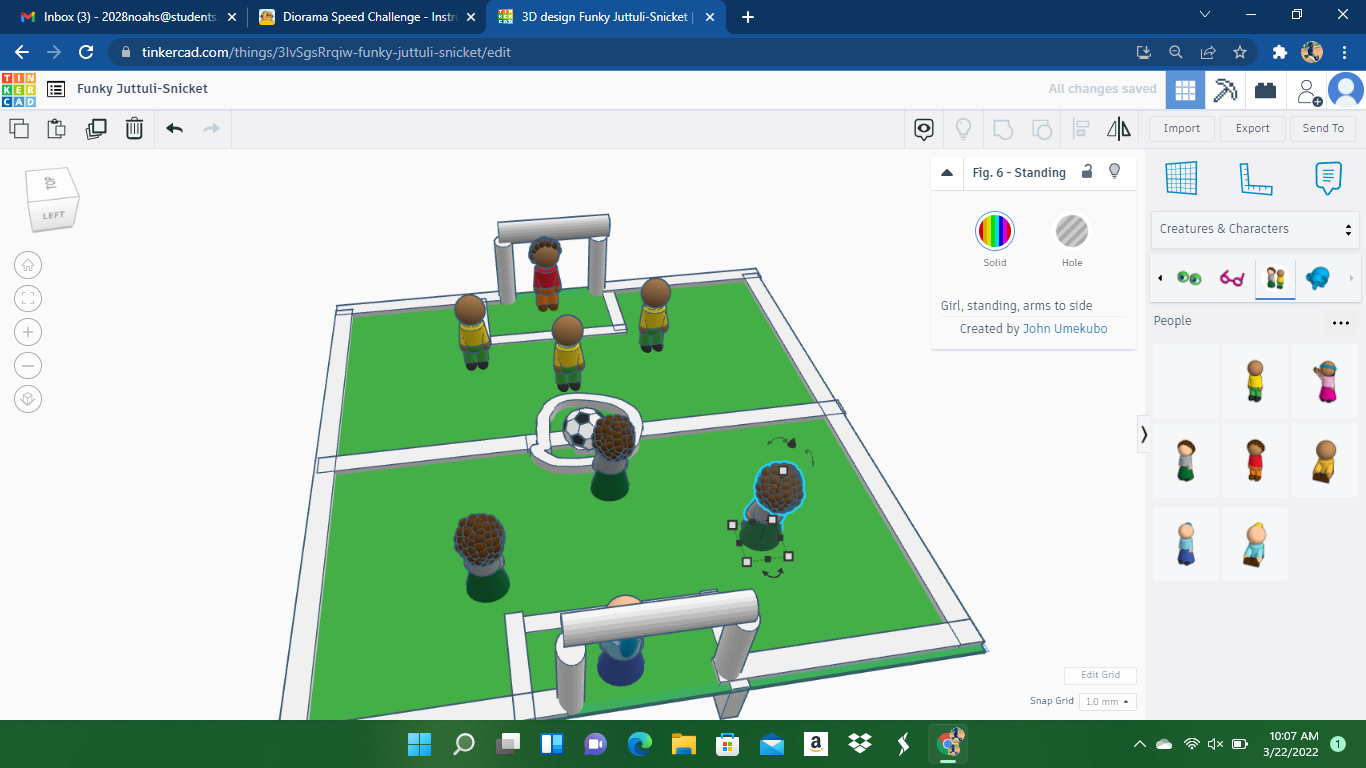The image size is (1366, 768).
Task: Open the Creatures & Characters dropdown
Action: (1255, 229)
